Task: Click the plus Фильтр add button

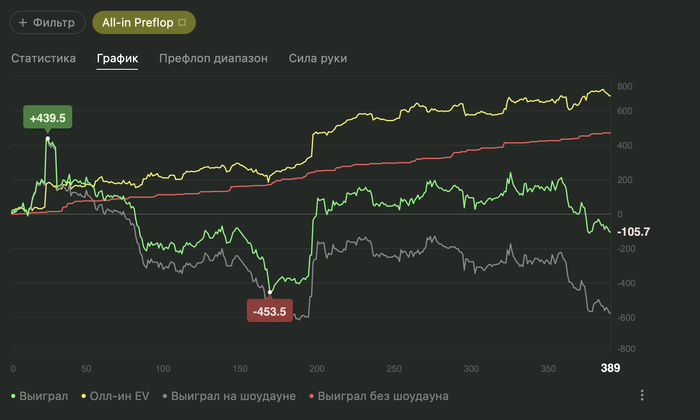Action: 45,21
